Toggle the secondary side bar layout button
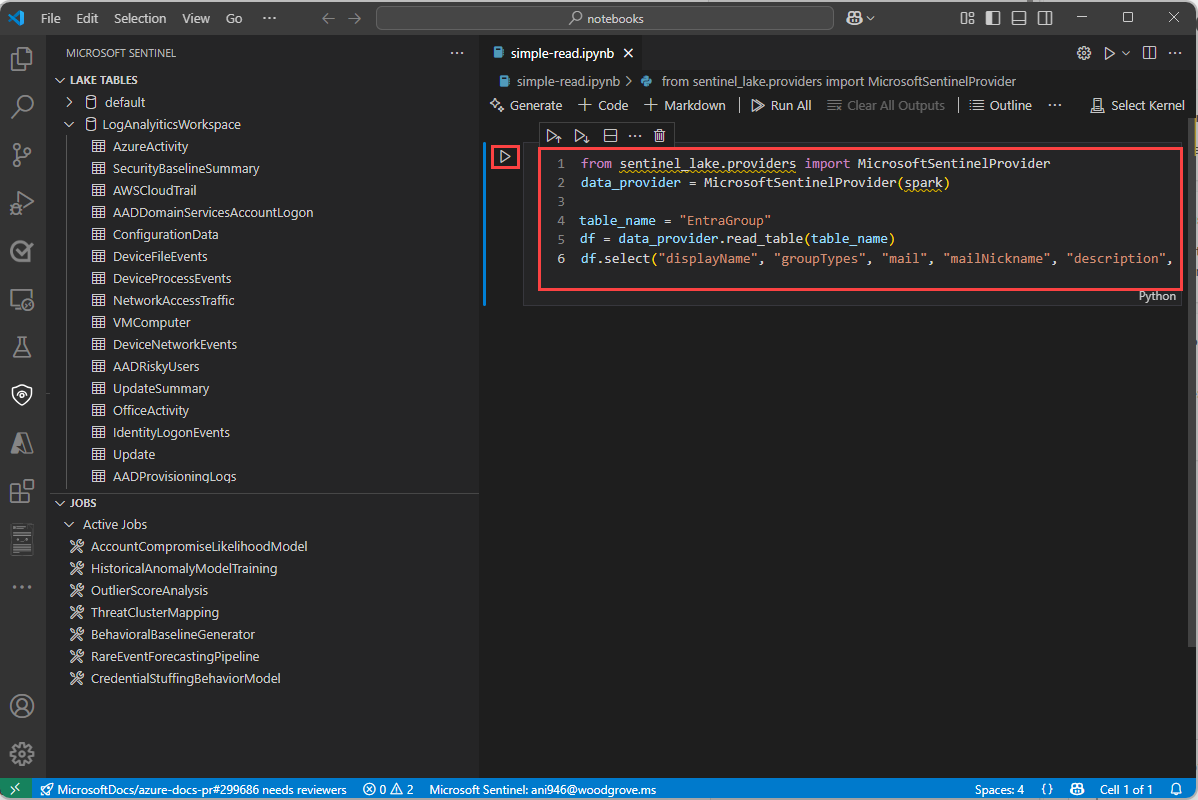The image size is (1198, 800). coord(1045,18)
